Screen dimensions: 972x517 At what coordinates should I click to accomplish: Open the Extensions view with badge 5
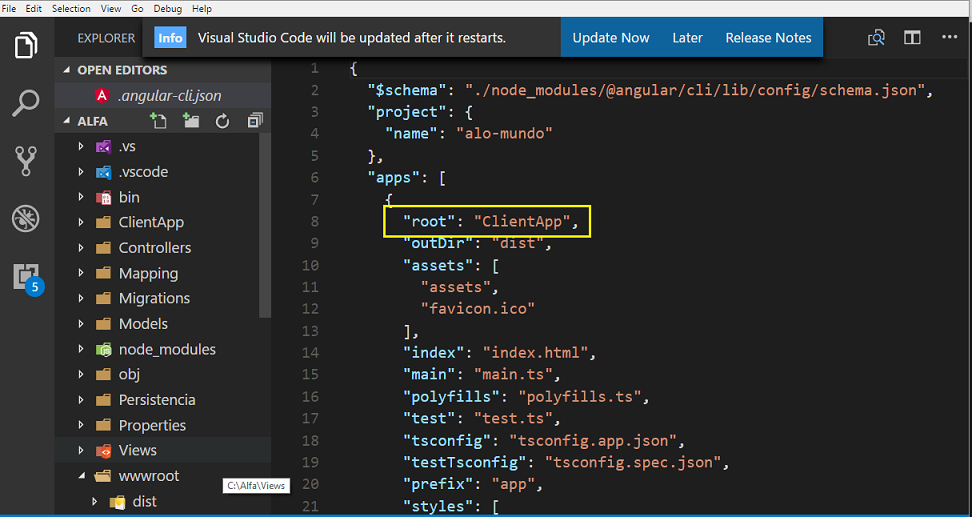click(28, 278)
